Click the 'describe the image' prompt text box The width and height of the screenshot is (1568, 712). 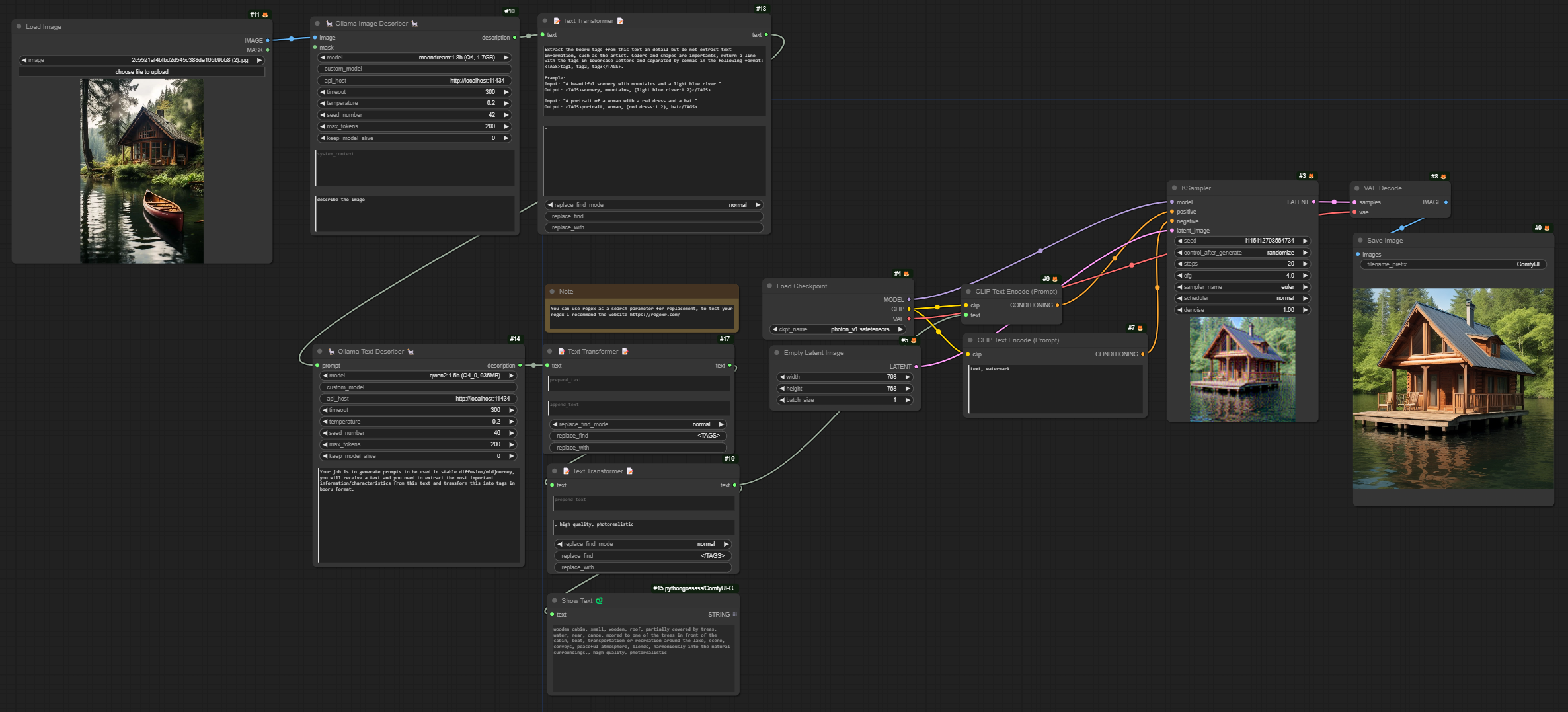click(414, 213)
